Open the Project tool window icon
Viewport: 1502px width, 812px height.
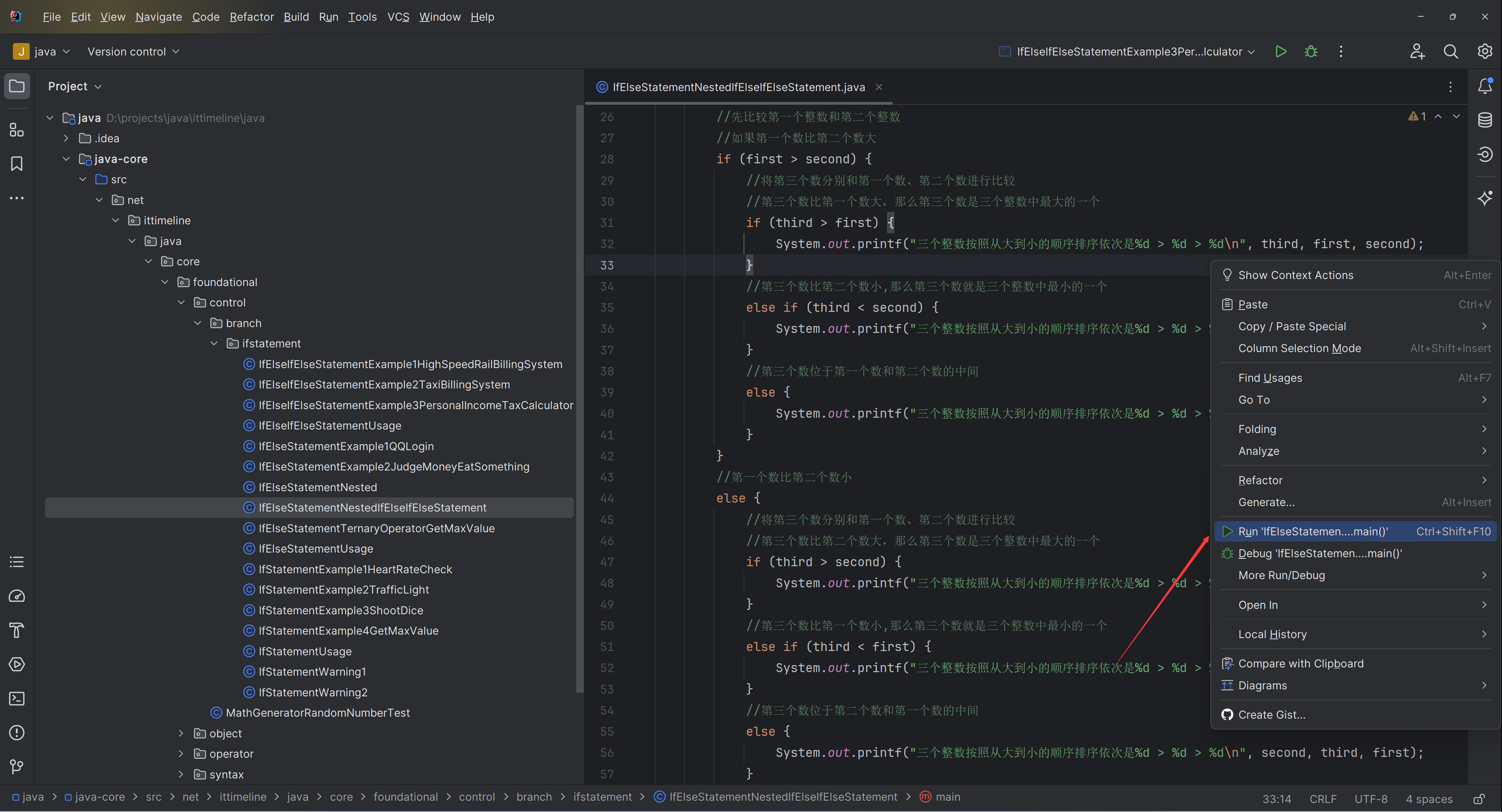[x=17, y=86]
